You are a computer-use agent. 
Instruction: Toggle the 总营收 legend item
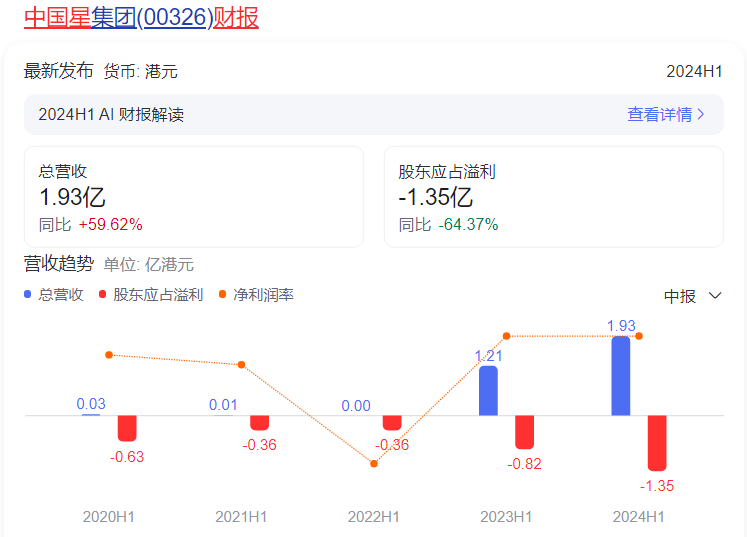[54, 294]
